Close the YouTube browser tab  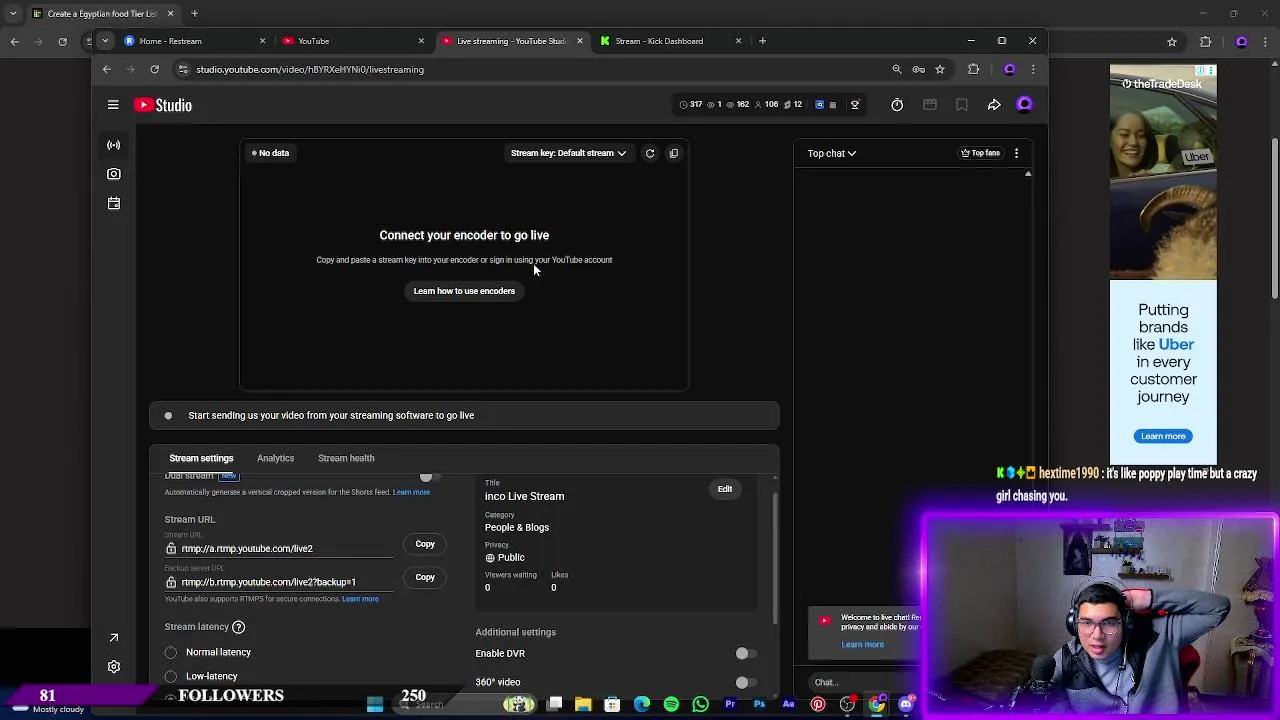click(421, 41)
